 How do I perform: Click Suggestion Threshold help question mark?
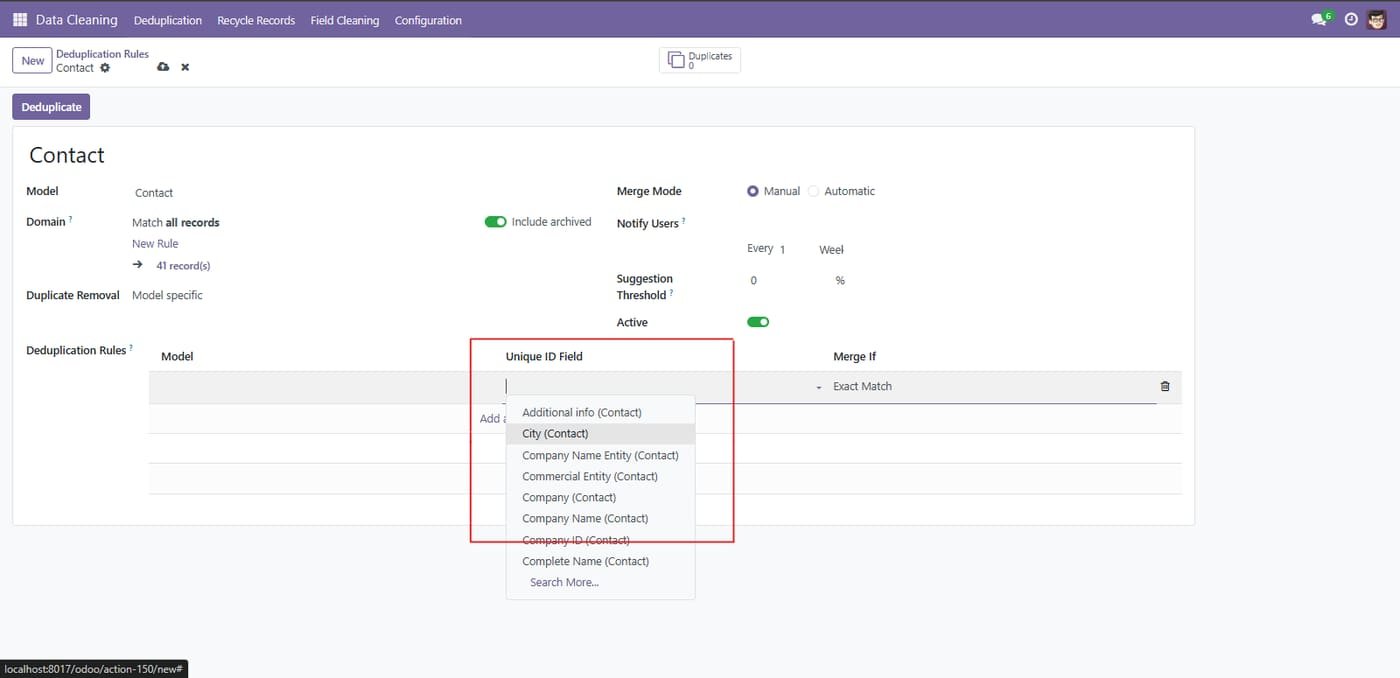tap(672, 293)
